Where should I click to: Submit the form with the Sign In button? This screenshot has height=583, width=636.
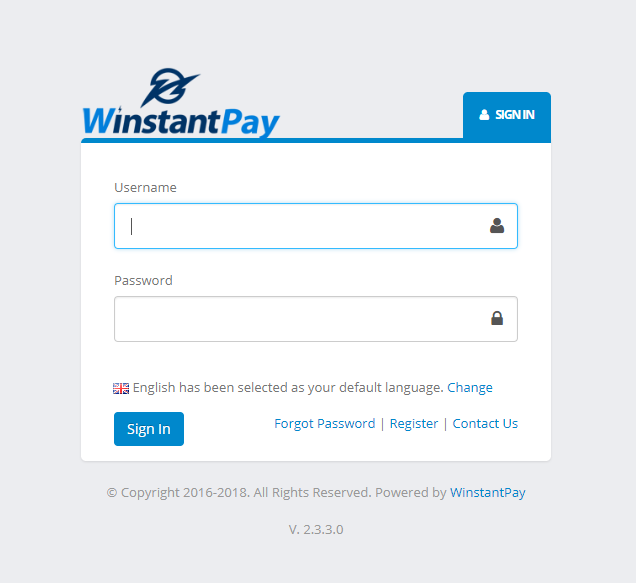(x=149, y=429)
